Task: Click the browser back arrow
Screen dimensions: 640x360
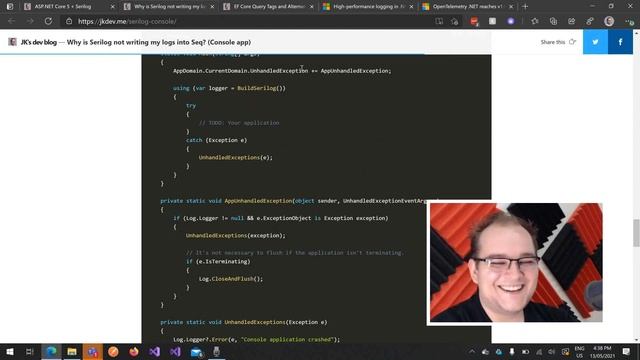Action: pyautogui.click(x=11, y=21)
